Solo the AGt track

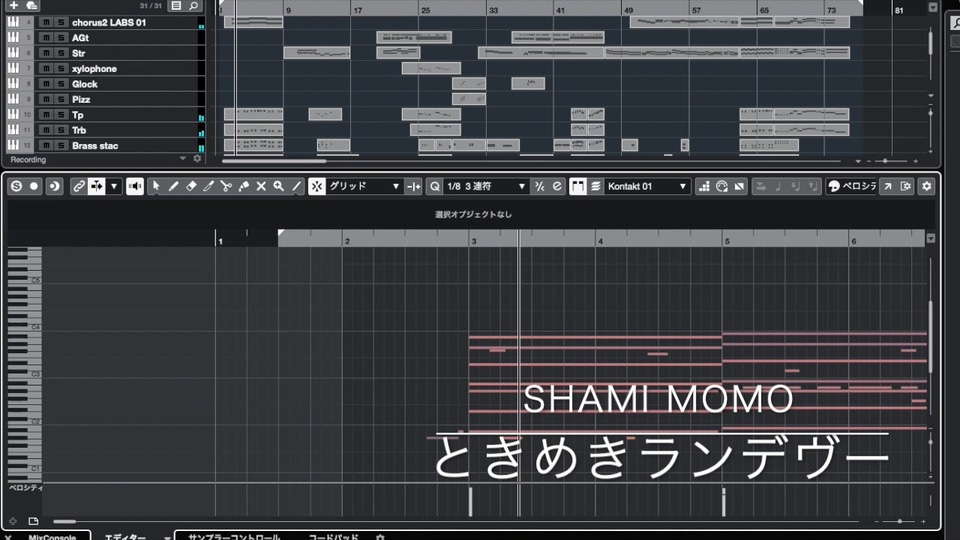[x=61, y=37]
